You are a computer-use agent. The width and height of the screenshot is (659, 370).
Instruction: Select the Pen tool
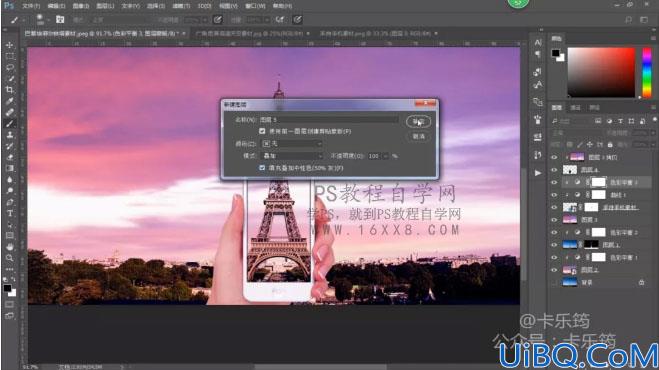[x=10, y=202]
